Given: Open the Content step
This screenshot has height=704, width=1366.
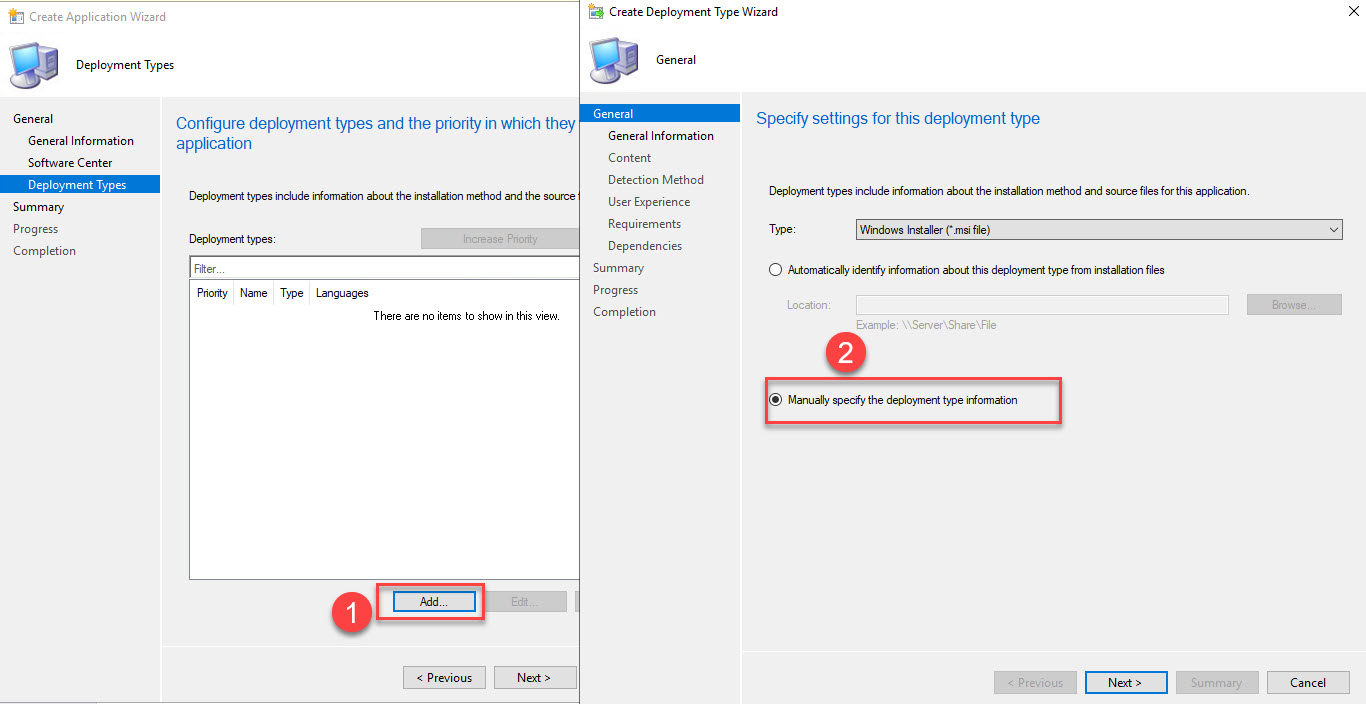Looking at the screenshot, I should coord(629,157).
